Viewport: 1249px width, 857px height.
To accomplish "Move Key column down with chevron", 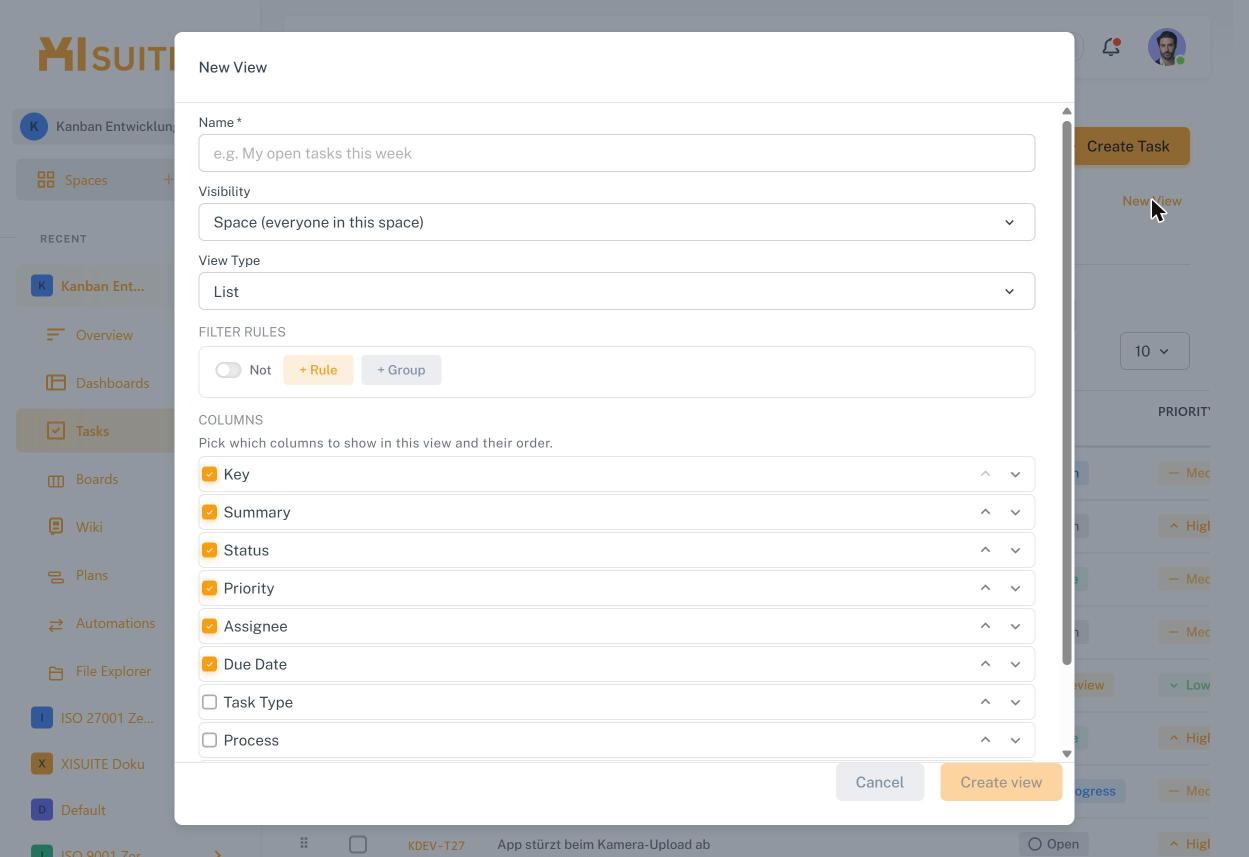I will click(1015, 474).
